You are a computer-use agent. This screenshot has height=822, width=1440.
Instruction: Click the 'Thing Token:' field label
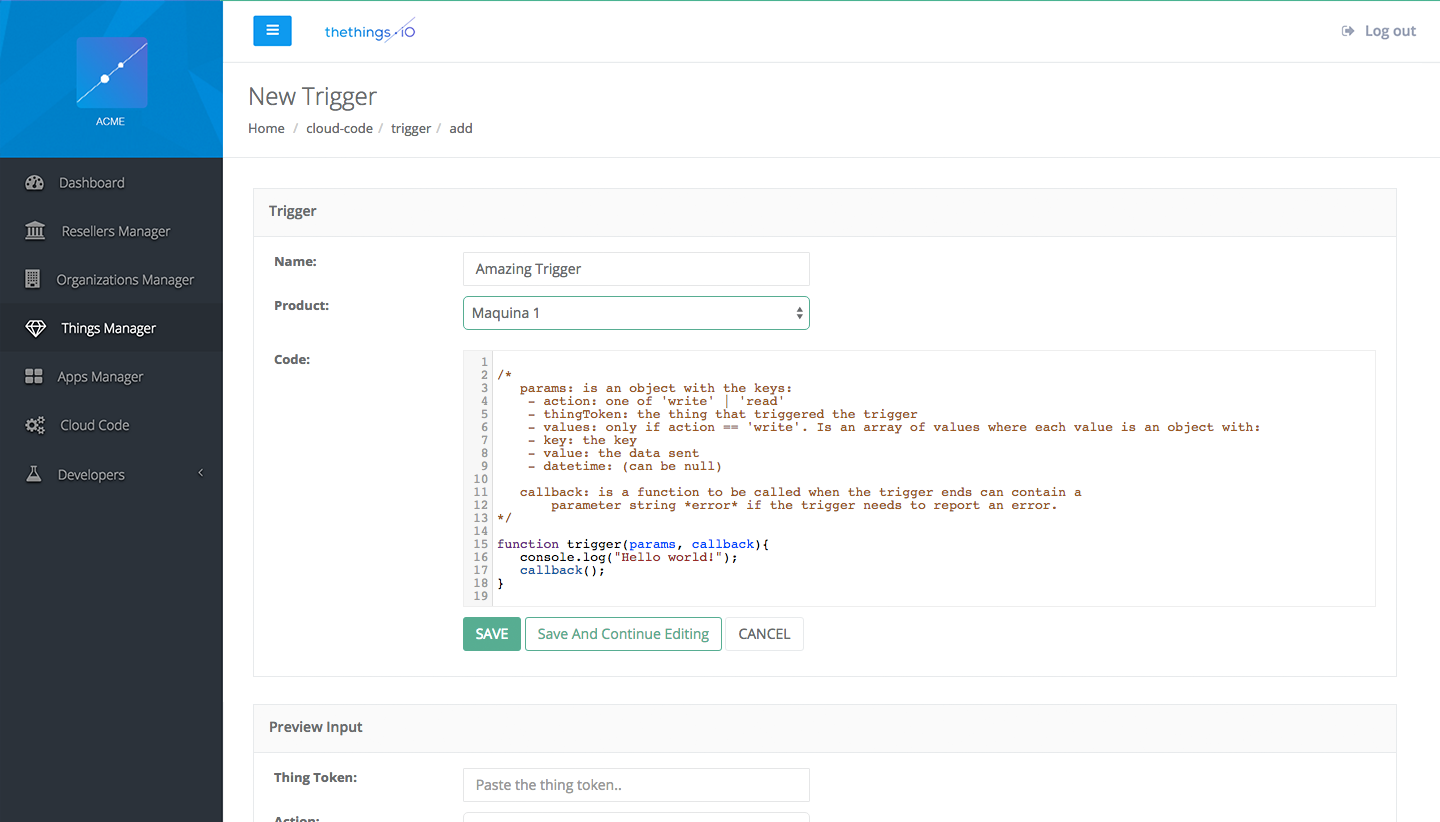click(315, 777)
